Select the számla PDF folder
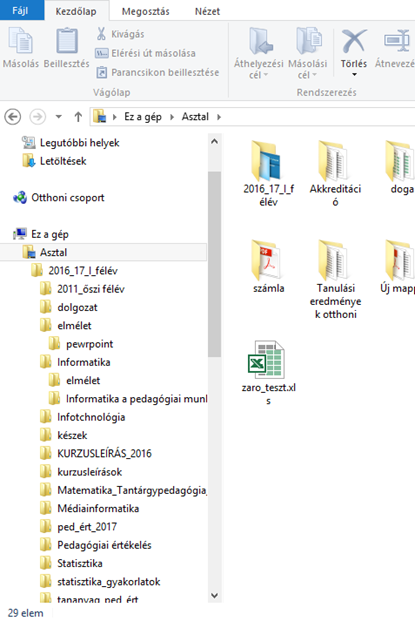 pos(268,267)
